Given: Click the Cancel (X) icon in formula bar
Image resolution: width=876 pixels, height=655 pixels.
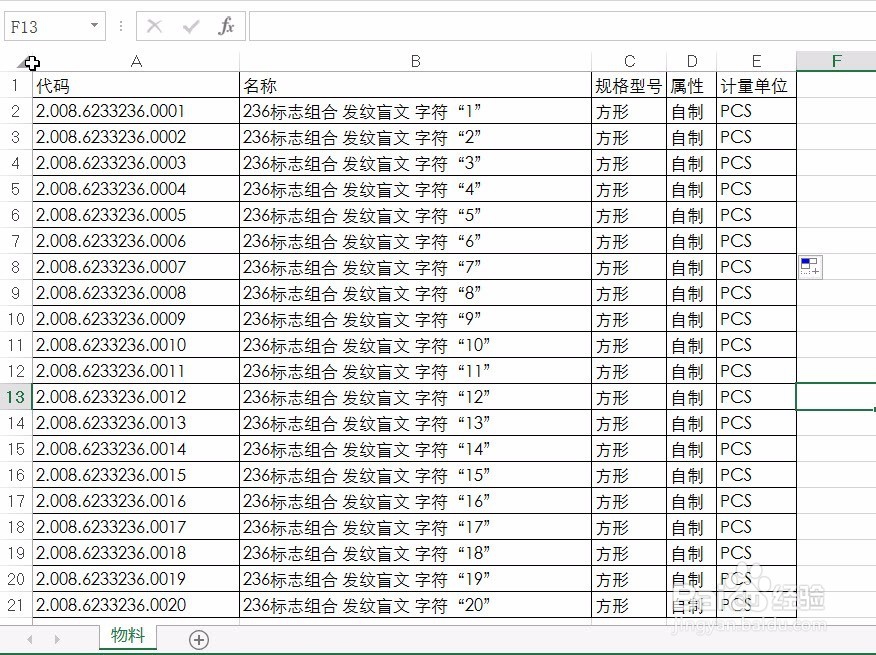Looking at the screenshot, I should pyautogui.click(x=153, y=26).
